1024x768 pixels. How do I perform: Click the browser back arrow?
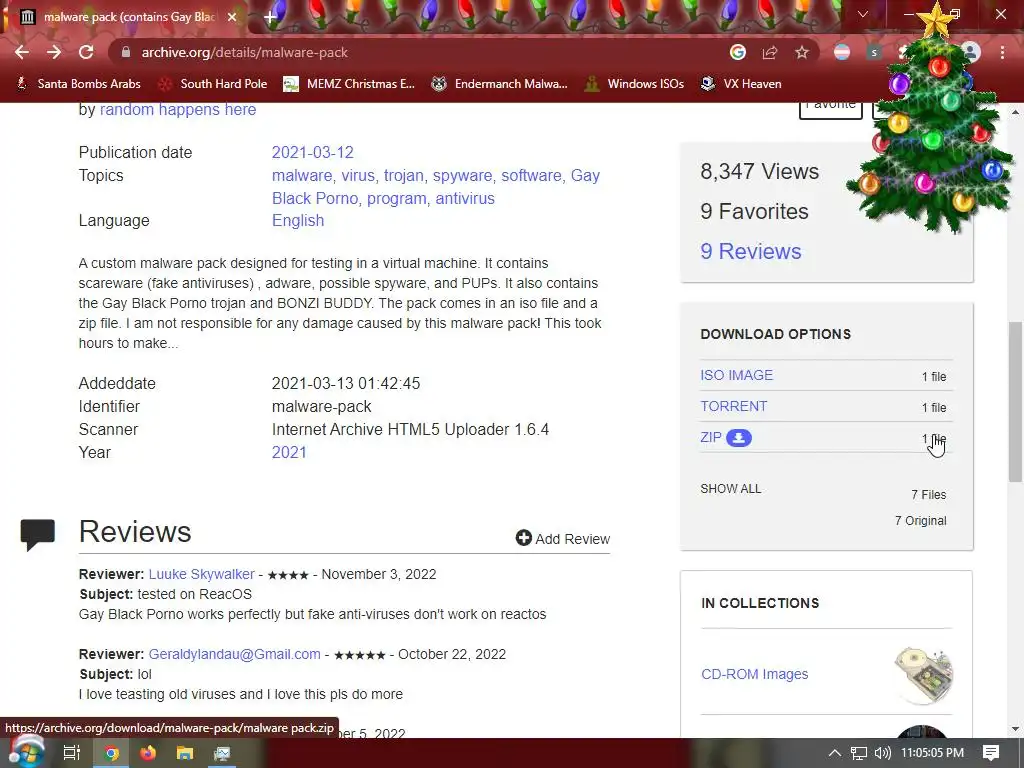tap(22, 52)
